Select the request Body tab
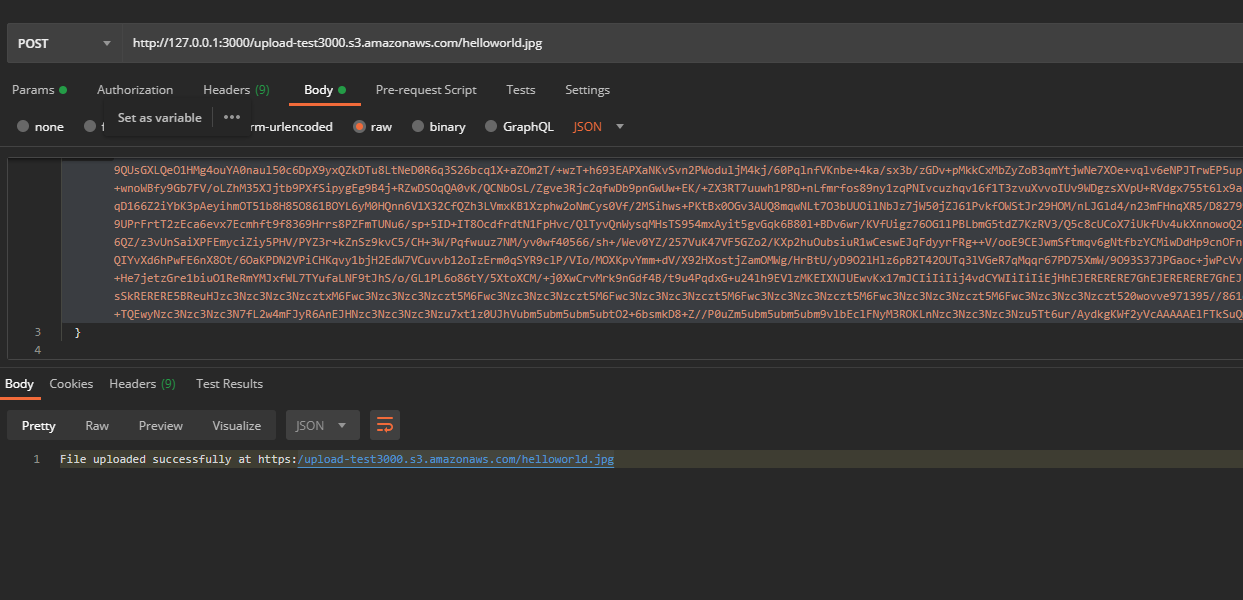The image size is (1243, 600). pos(325,90)
